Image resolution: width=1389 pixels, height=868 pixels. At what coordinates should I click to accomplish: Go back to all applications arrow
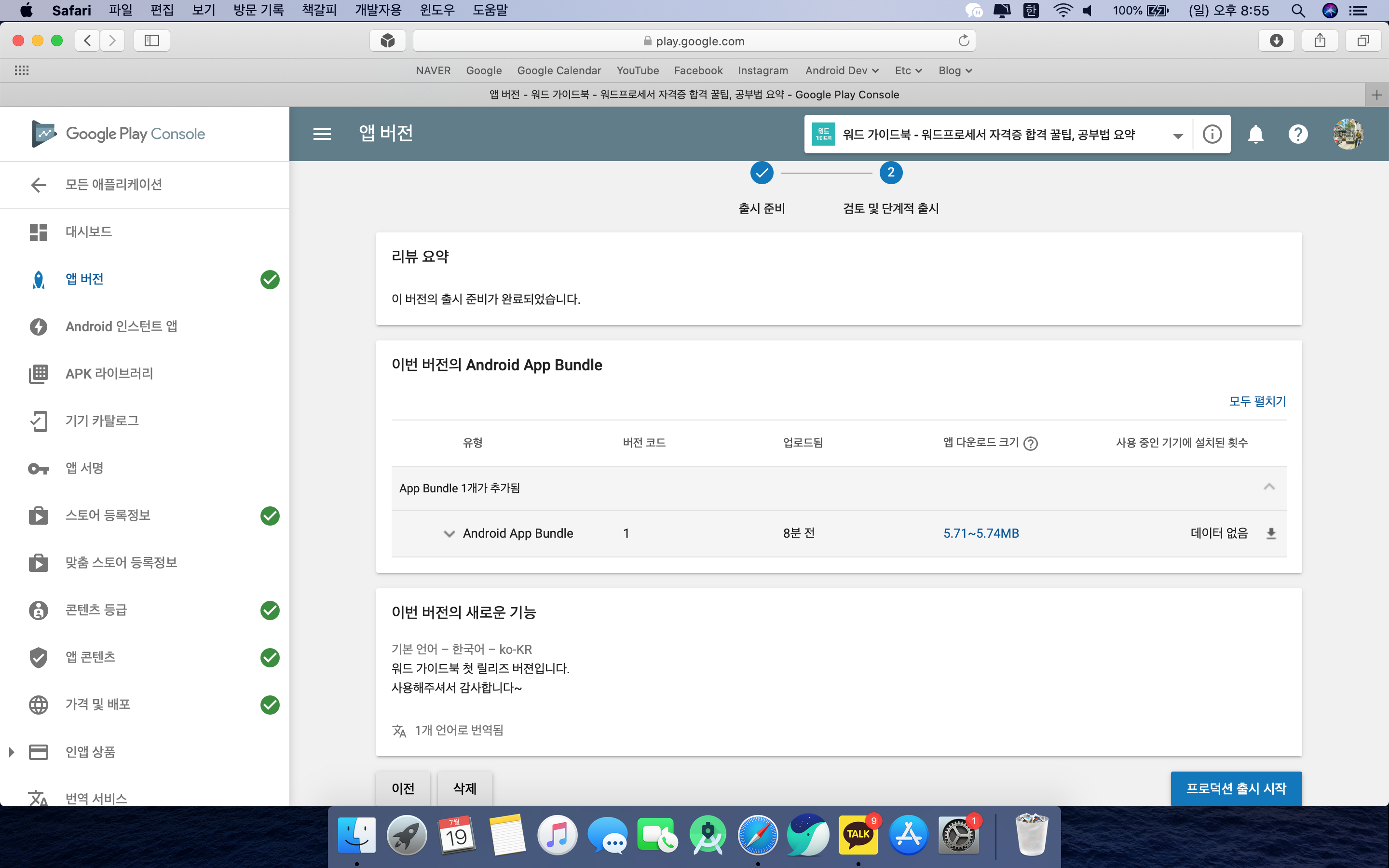point(38,185)
